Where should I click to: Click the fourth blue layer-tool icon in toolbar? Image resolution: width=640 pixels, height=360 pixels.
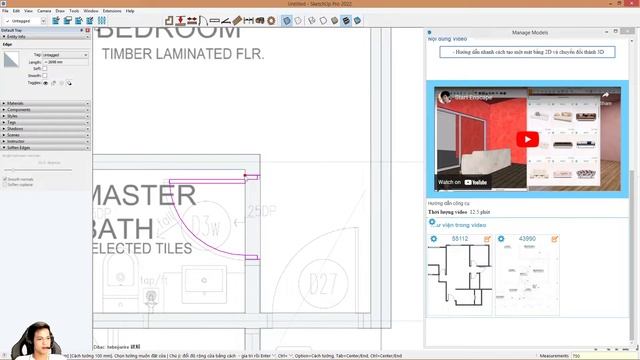90,20
